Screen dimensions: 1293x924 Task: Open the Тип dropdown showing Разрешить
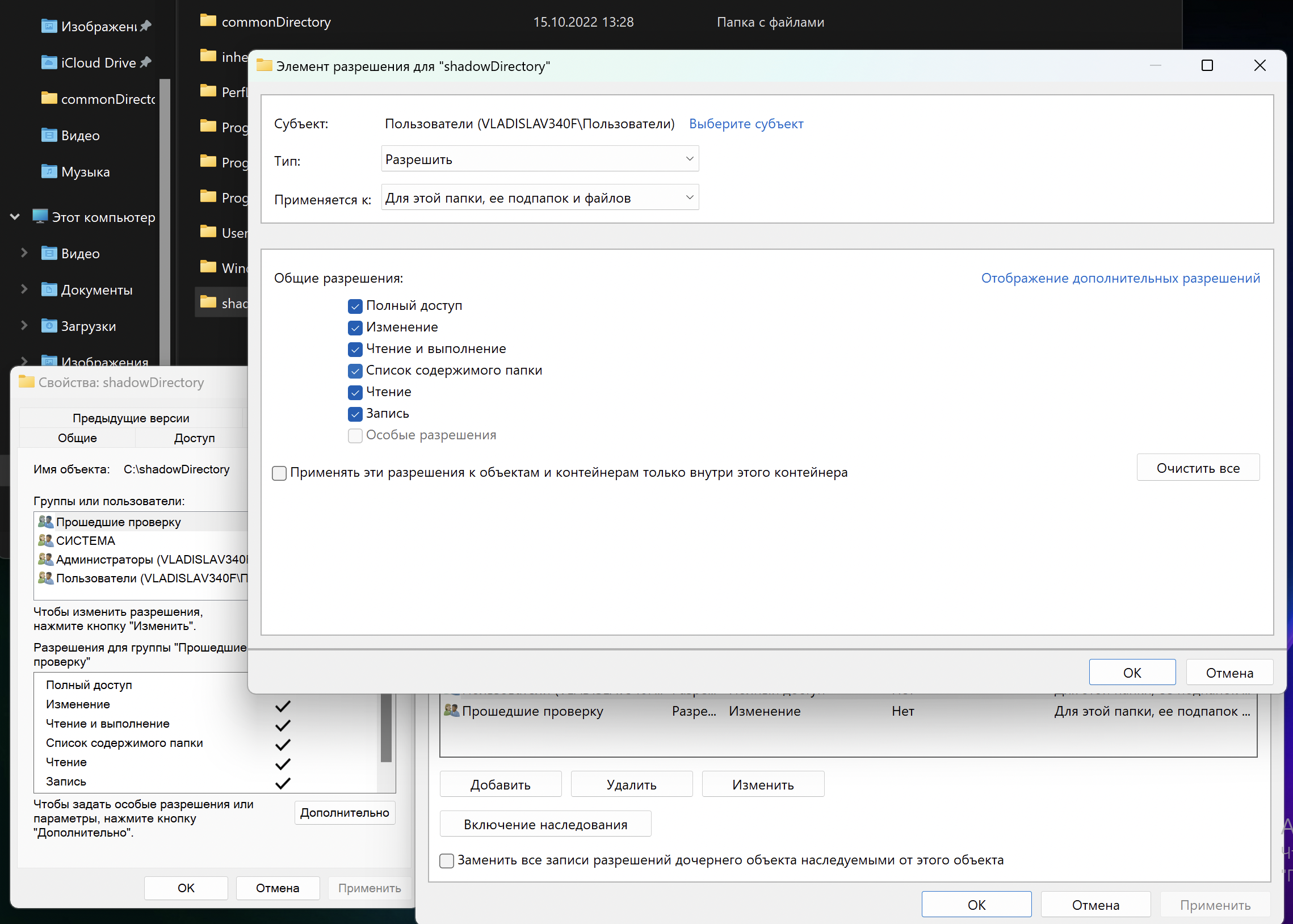click(539, 159)
